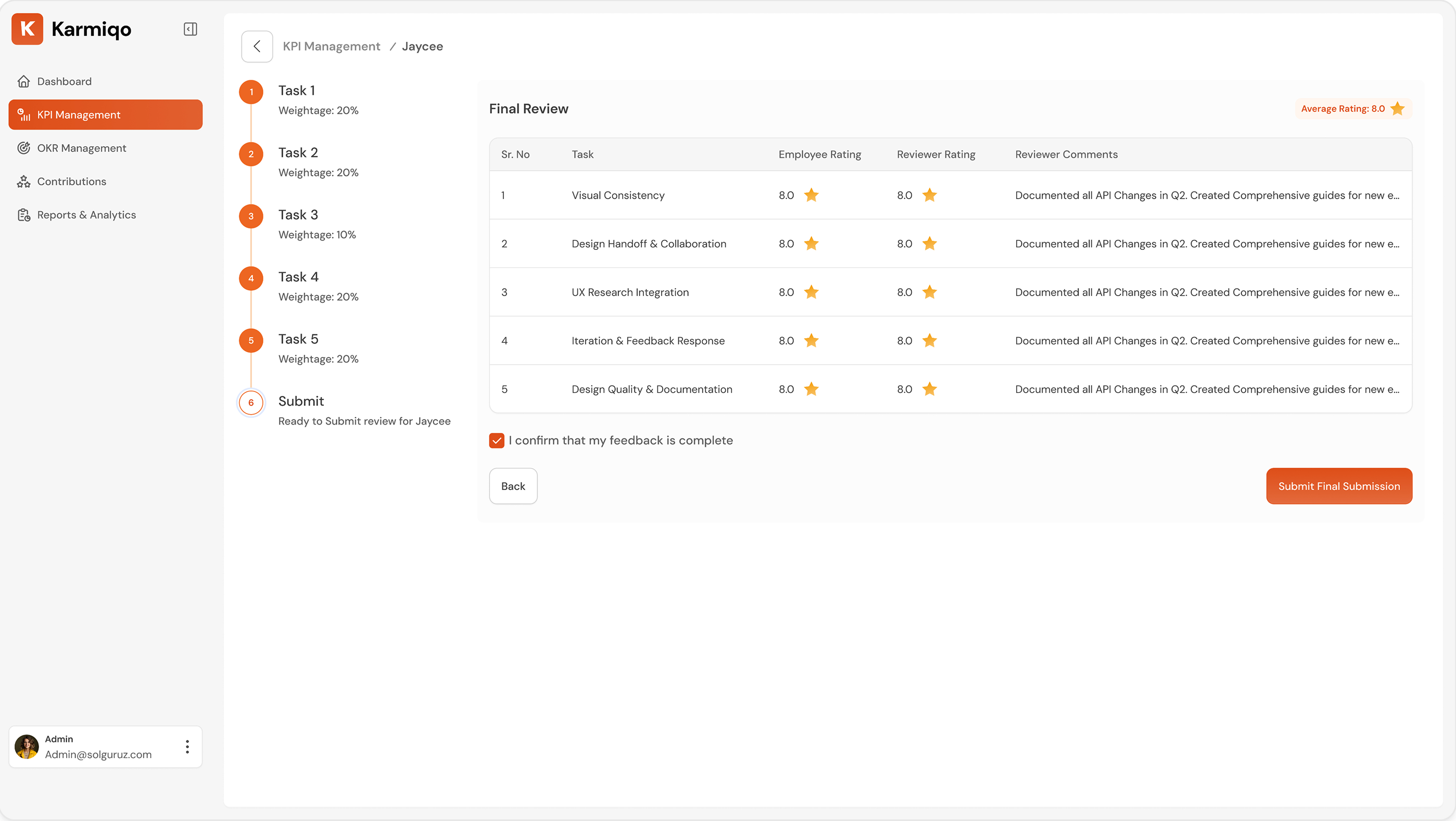Click Visual Consistency reviewer rating star

[929, 195]
